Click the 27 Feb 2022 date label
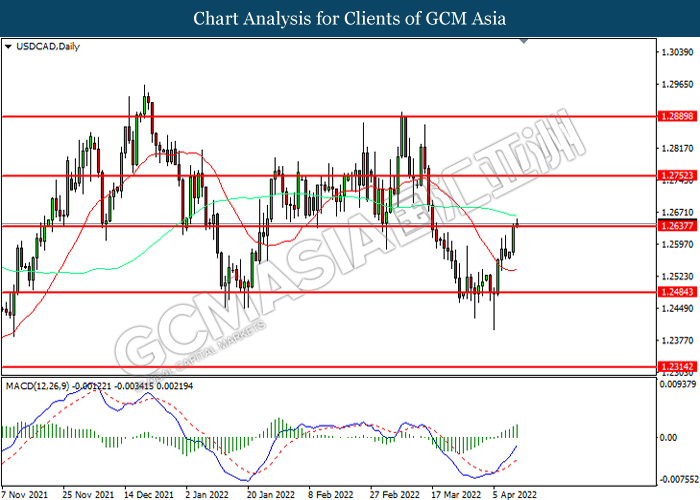The width and height of the screenshot is (700, 500). [395, 495]
